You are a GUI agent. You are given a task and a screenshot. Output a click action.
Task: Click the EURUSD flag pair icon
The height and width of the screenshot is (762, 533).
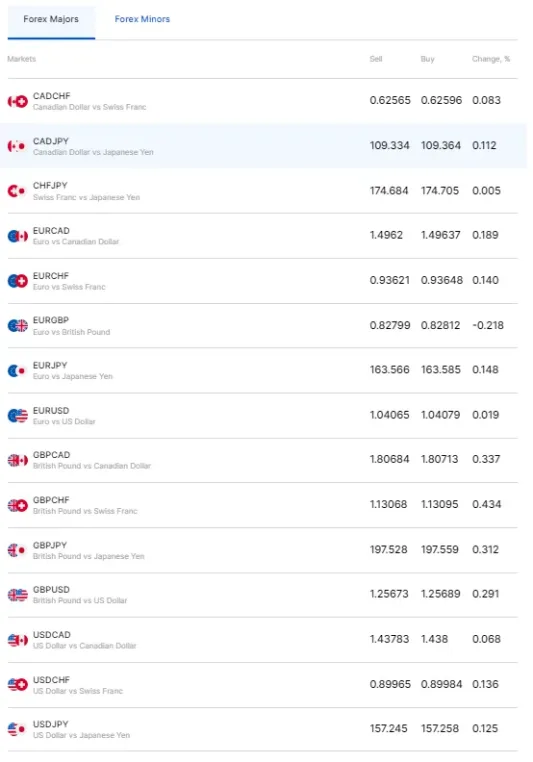[17, 416]
